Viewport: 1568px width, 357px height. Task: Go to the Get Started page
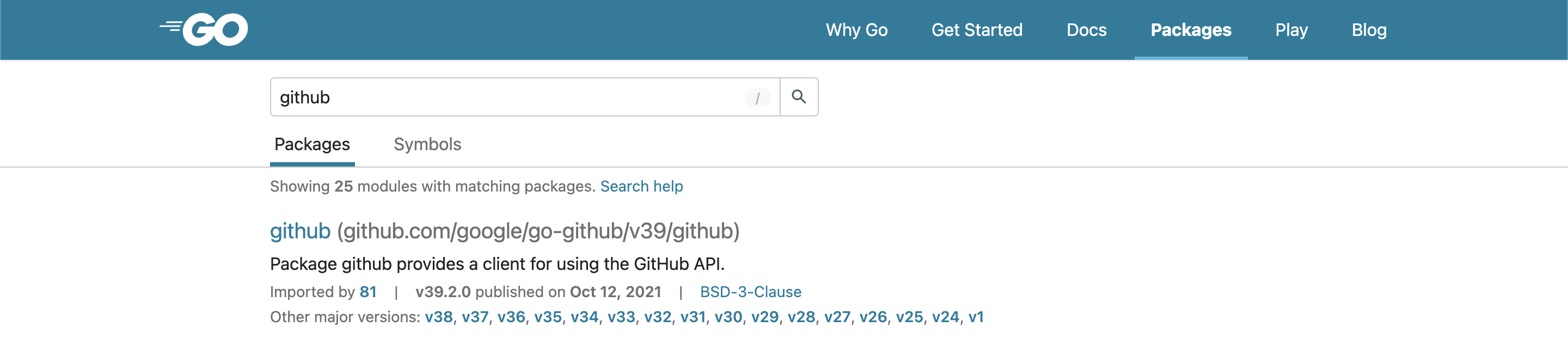976,30
